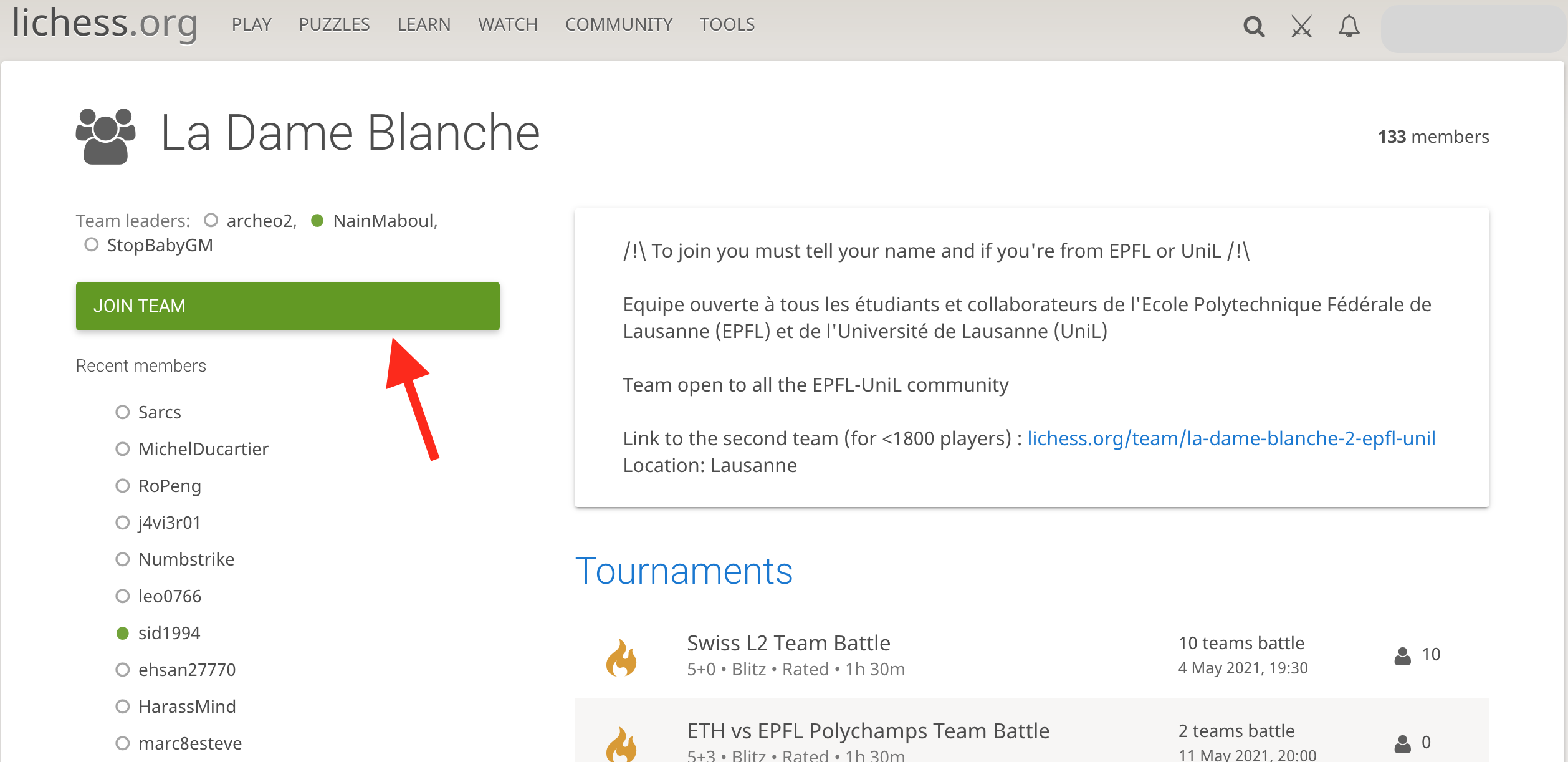
Task: Open the TOOLS menu
Action: tap(727, 24)
